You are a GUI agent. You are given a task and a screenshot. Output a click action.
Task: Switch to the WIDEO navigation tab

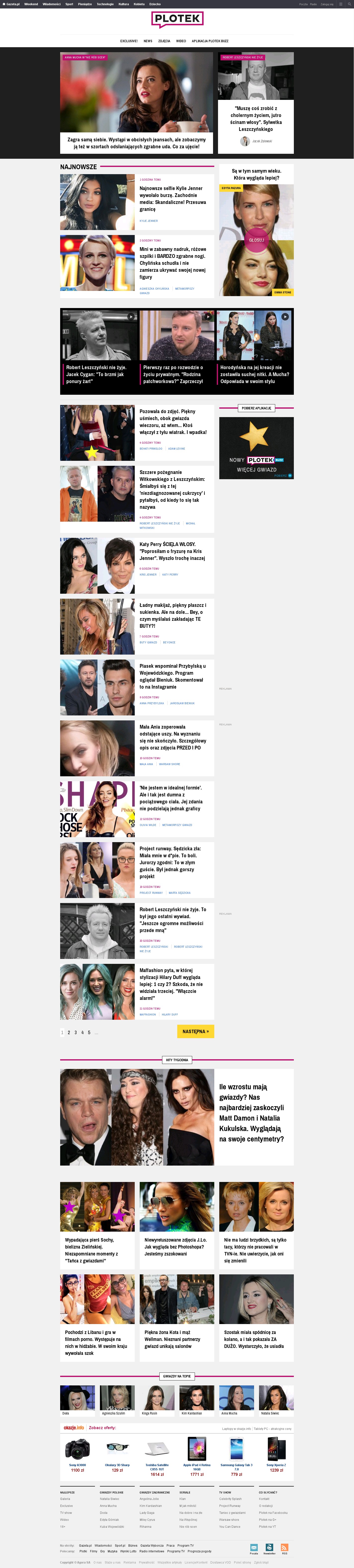[181, 41]
